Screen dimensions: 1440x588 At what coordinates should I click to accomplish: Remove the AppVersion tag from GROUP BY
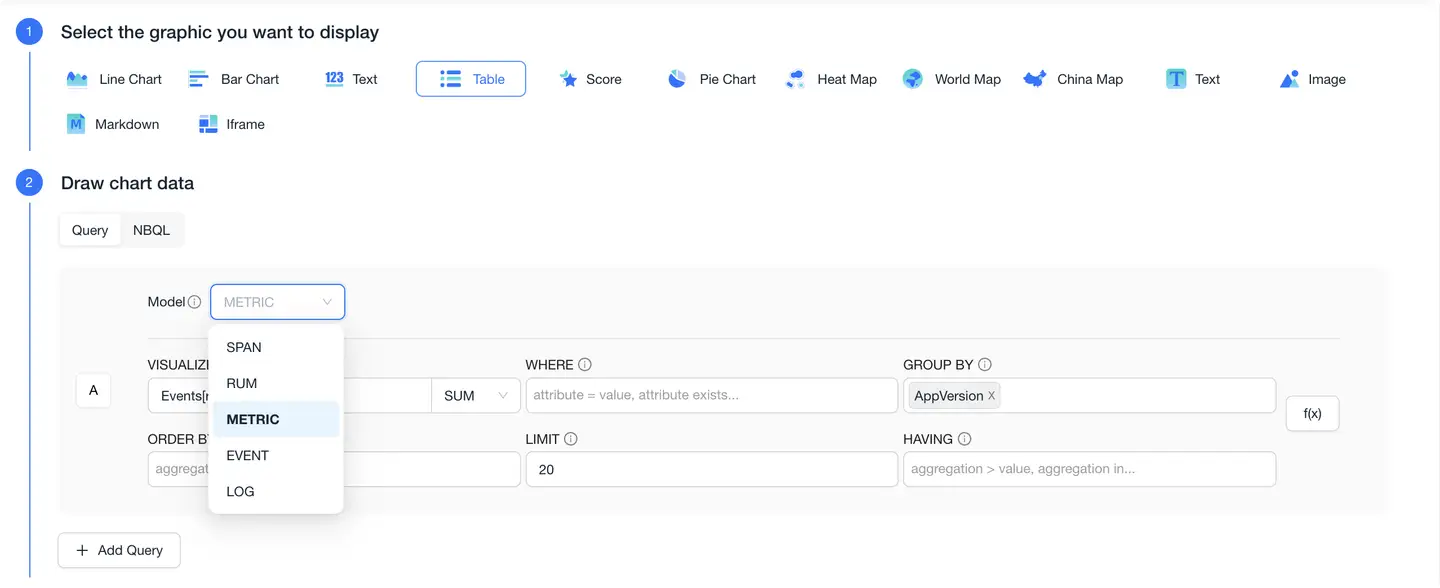992,396
